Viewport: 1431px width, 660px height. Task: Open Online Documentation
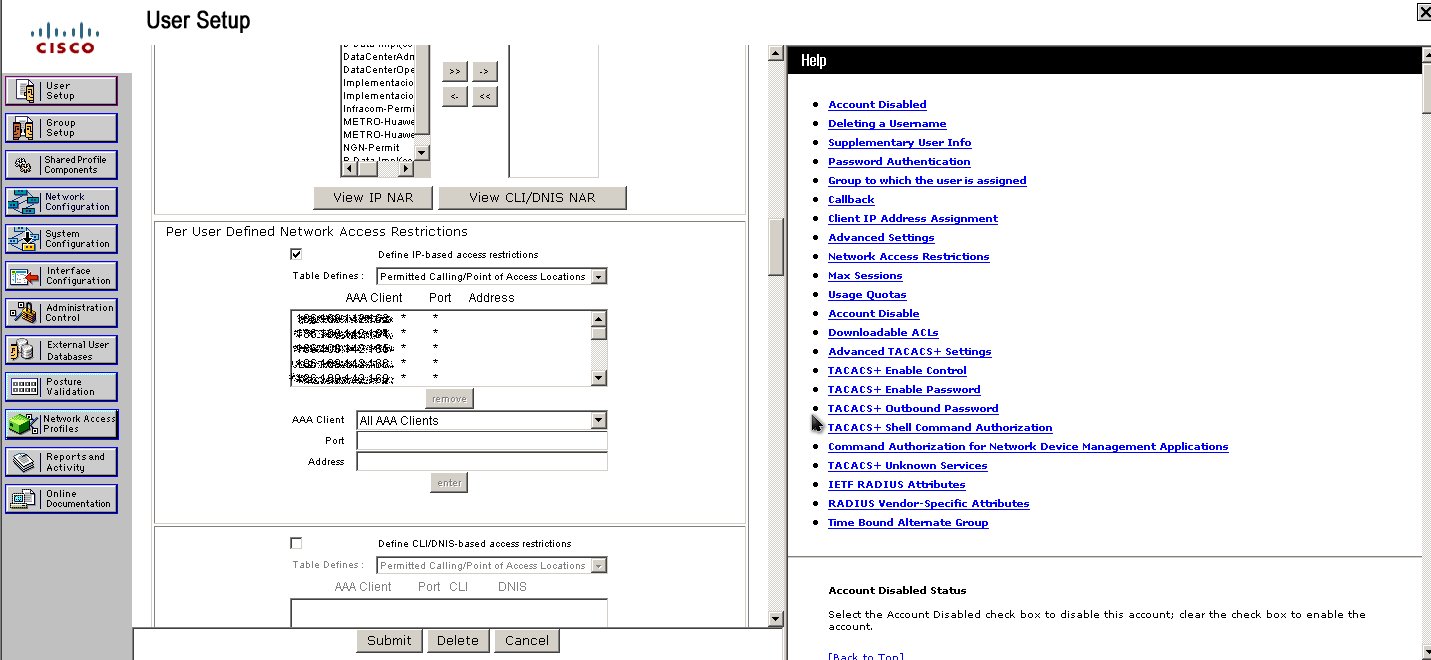(x=61, y=498)
